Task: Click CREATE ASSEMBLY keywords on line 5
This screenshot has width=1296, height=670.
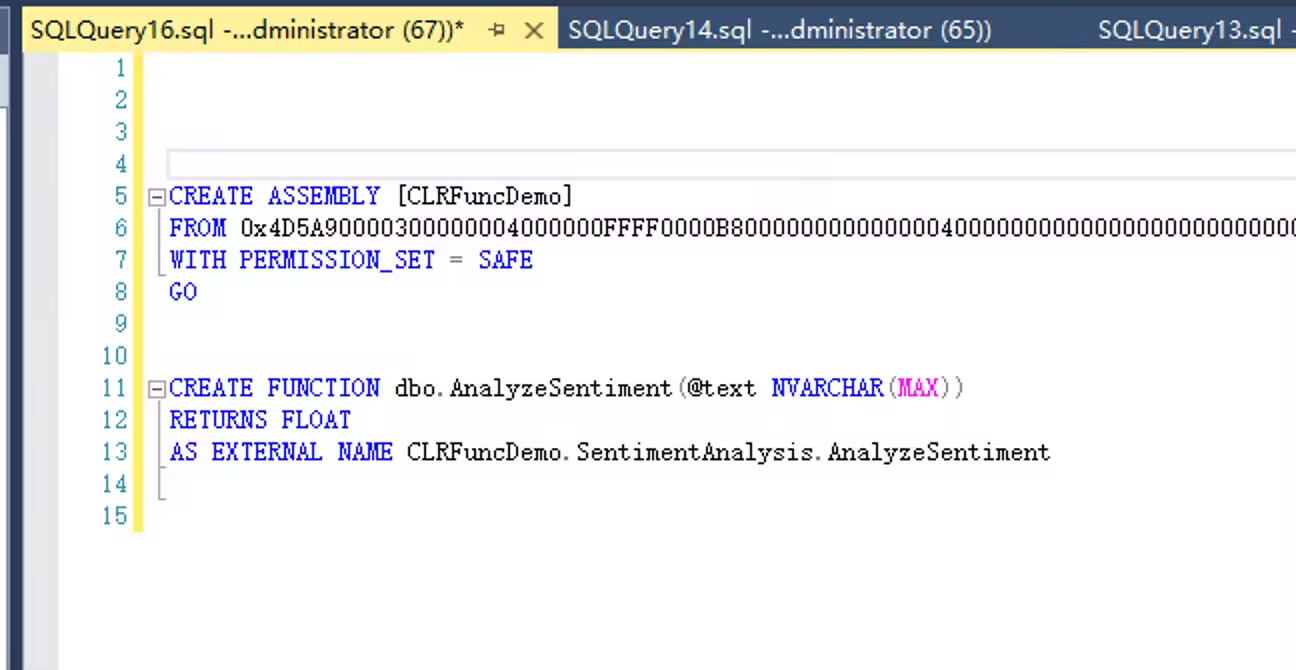Action: 274,196
